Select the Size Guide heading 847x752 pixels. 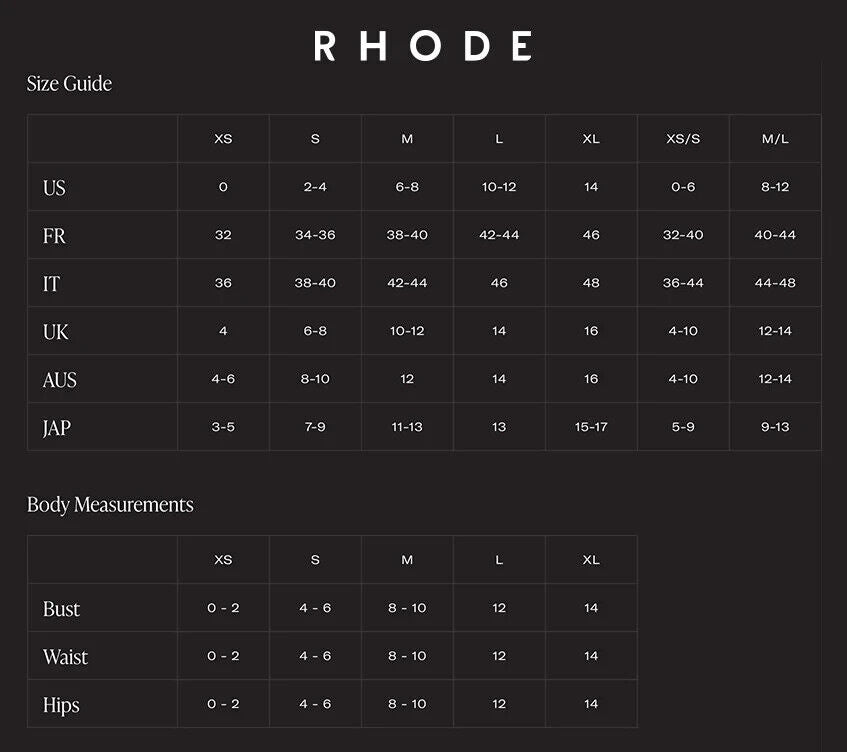[69, 84]
